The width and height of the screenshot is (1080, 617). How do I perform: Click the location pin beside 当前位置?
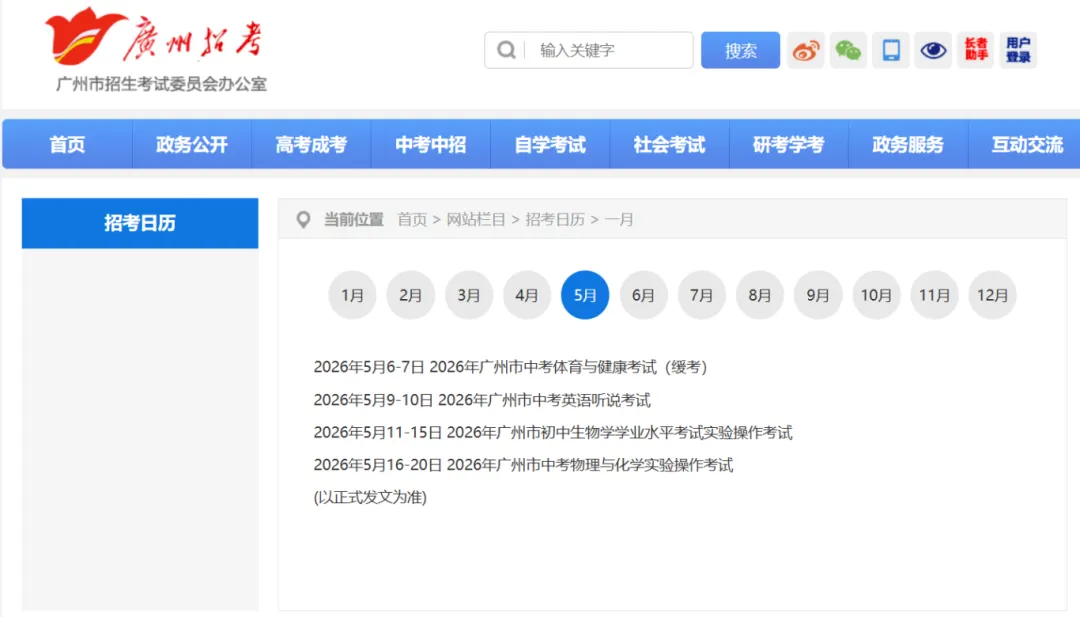click(303, 219)
